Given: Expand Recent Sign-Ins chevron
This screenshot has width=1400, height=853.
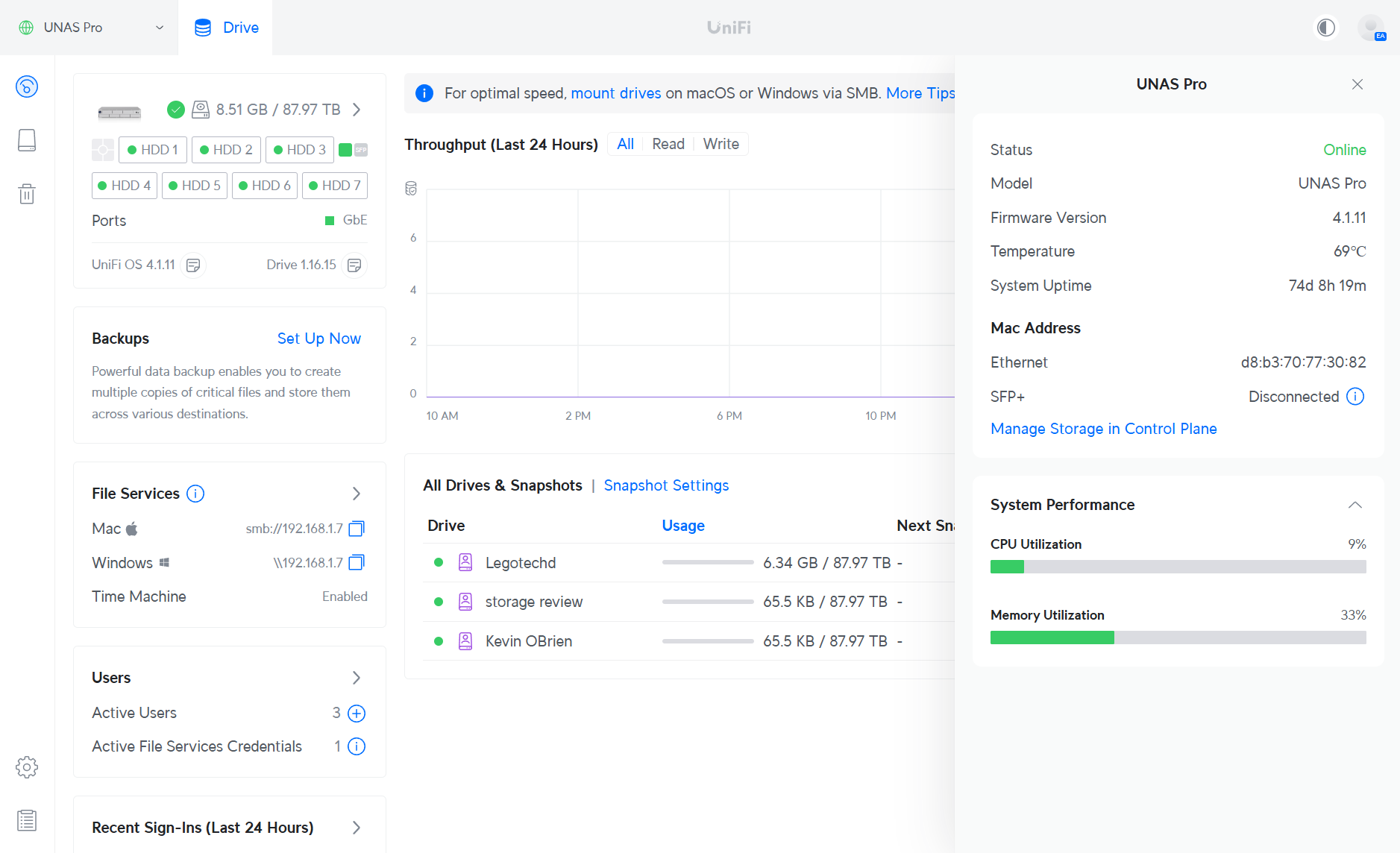Looking at the screenshot, I should [x=357, y=828].
